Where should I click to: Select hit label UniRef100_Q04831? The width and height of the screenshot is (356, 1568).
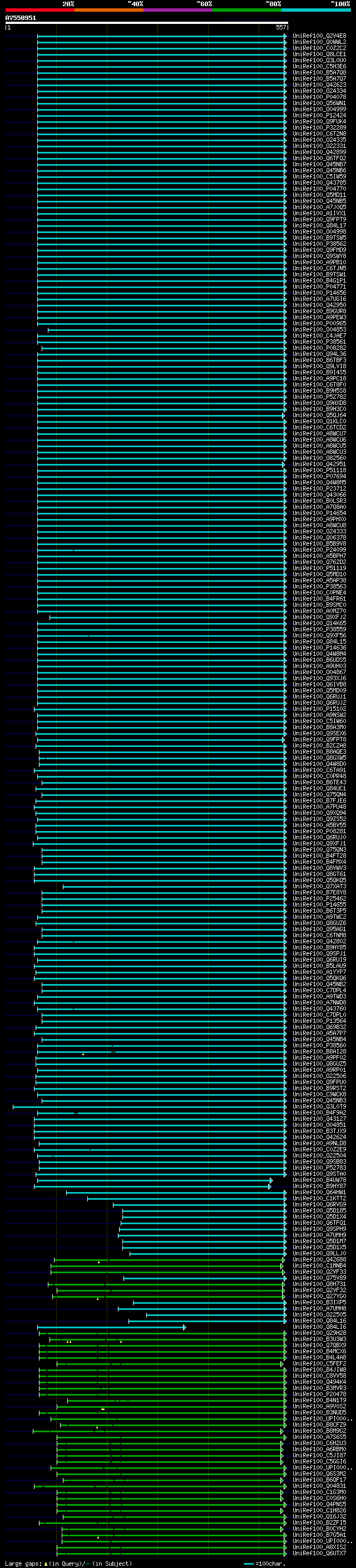coord(319,1486)
